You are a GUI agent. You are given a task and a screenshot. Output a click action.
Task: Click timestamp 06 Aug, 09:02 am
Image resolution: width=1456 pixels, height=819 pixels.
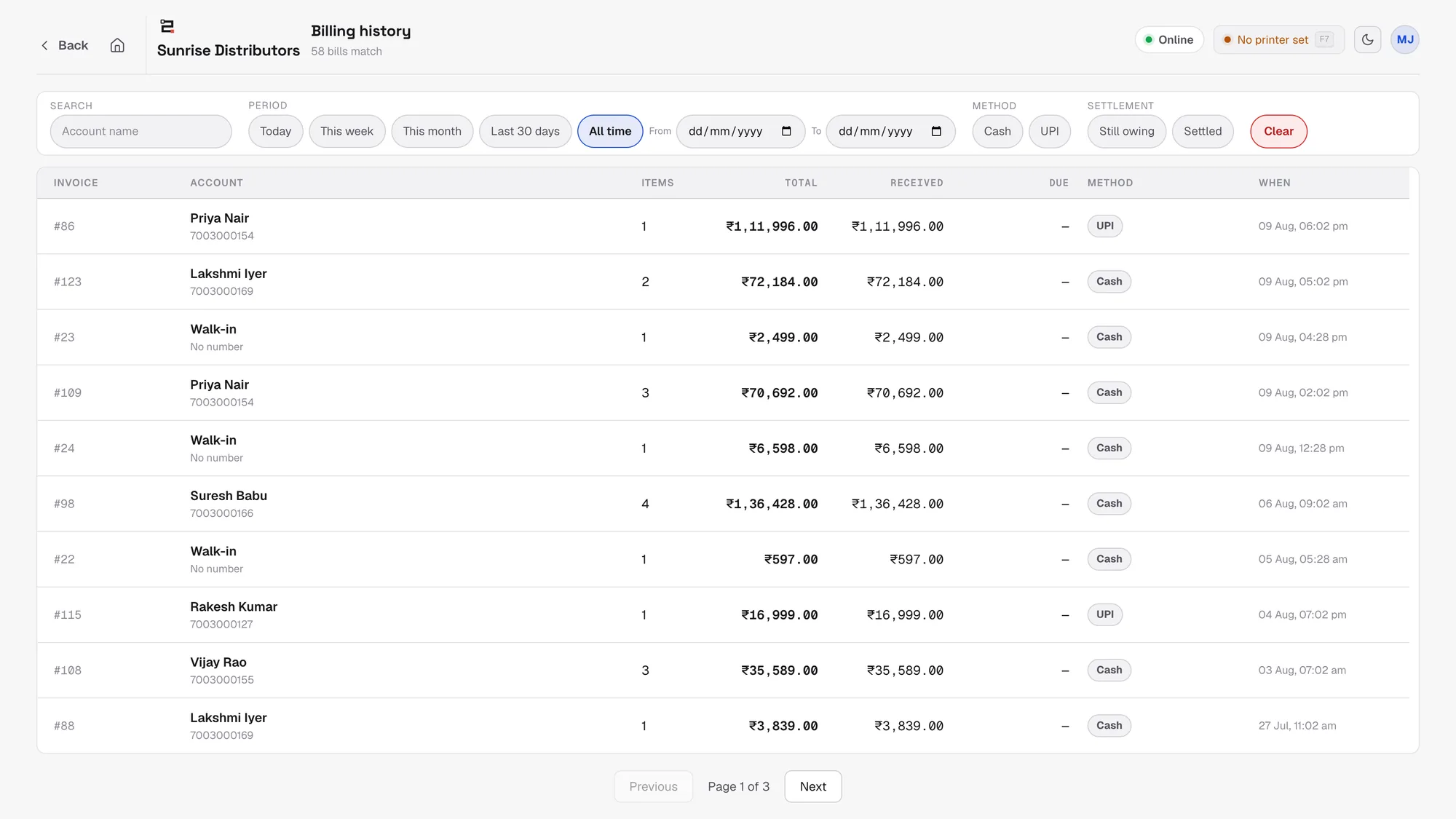point(1302,504)
